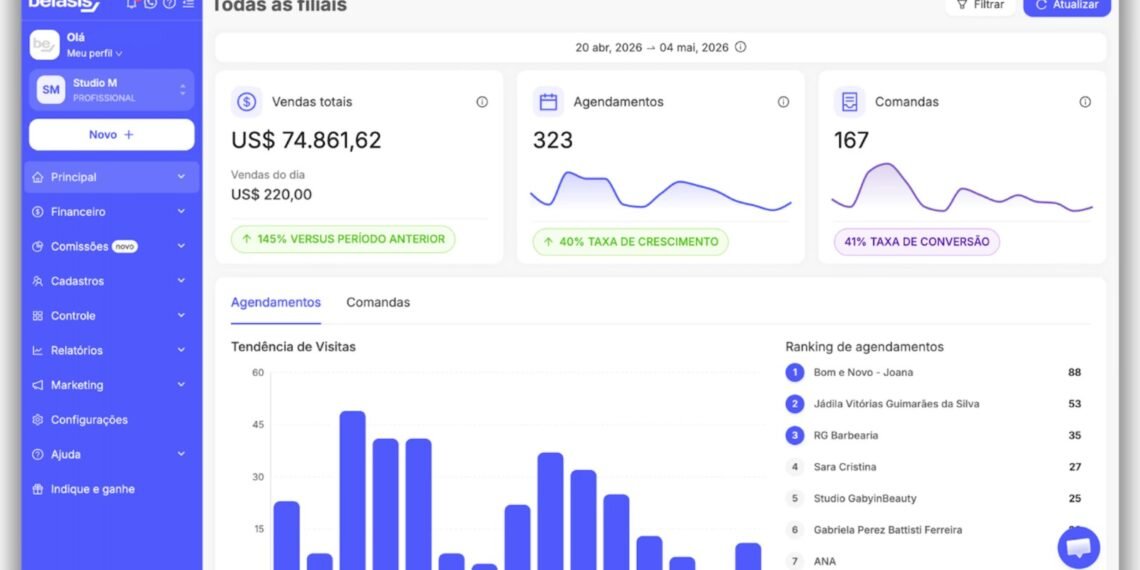The width and height of the screenshot is (1140, 570).
Task: Click ranking row Bom e Novo - Joana
Action: [934, 372]
